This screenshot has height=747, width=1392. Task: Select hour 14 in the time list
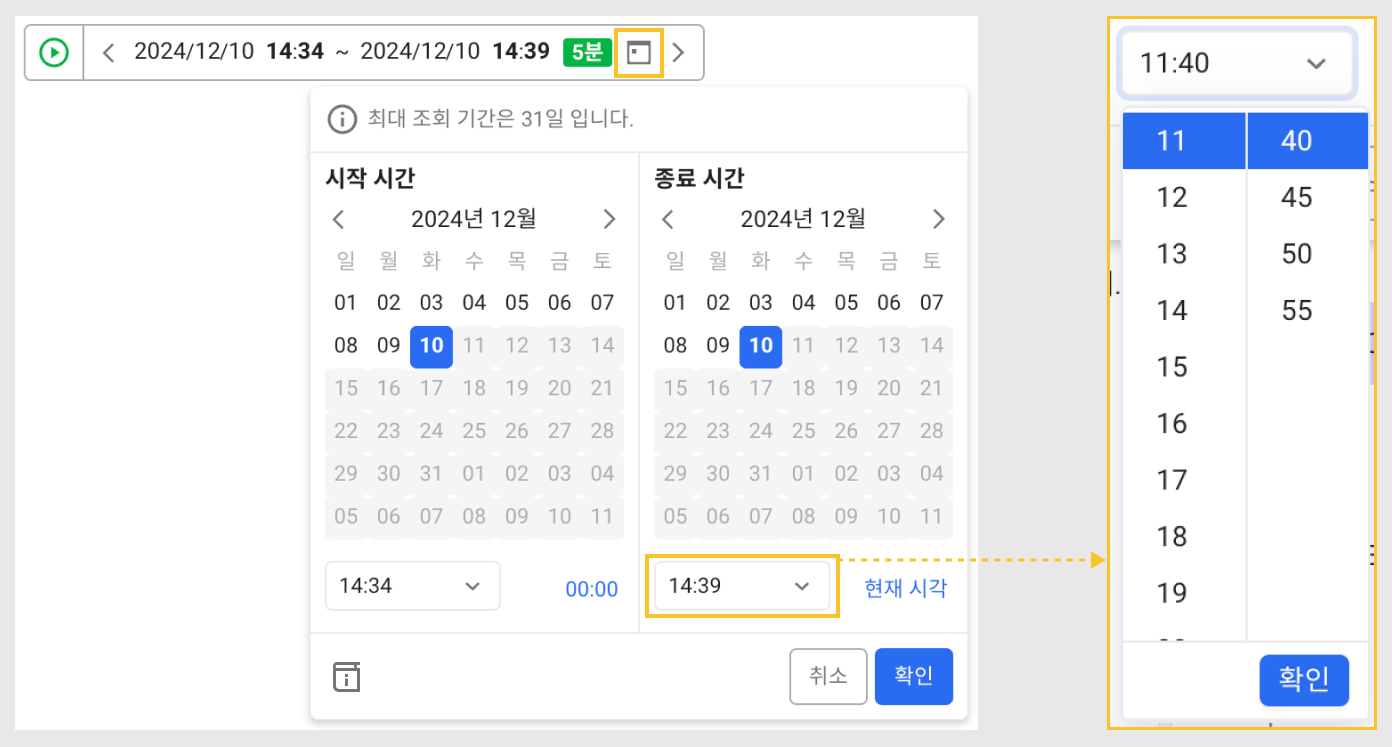(x=1184, y=311)
